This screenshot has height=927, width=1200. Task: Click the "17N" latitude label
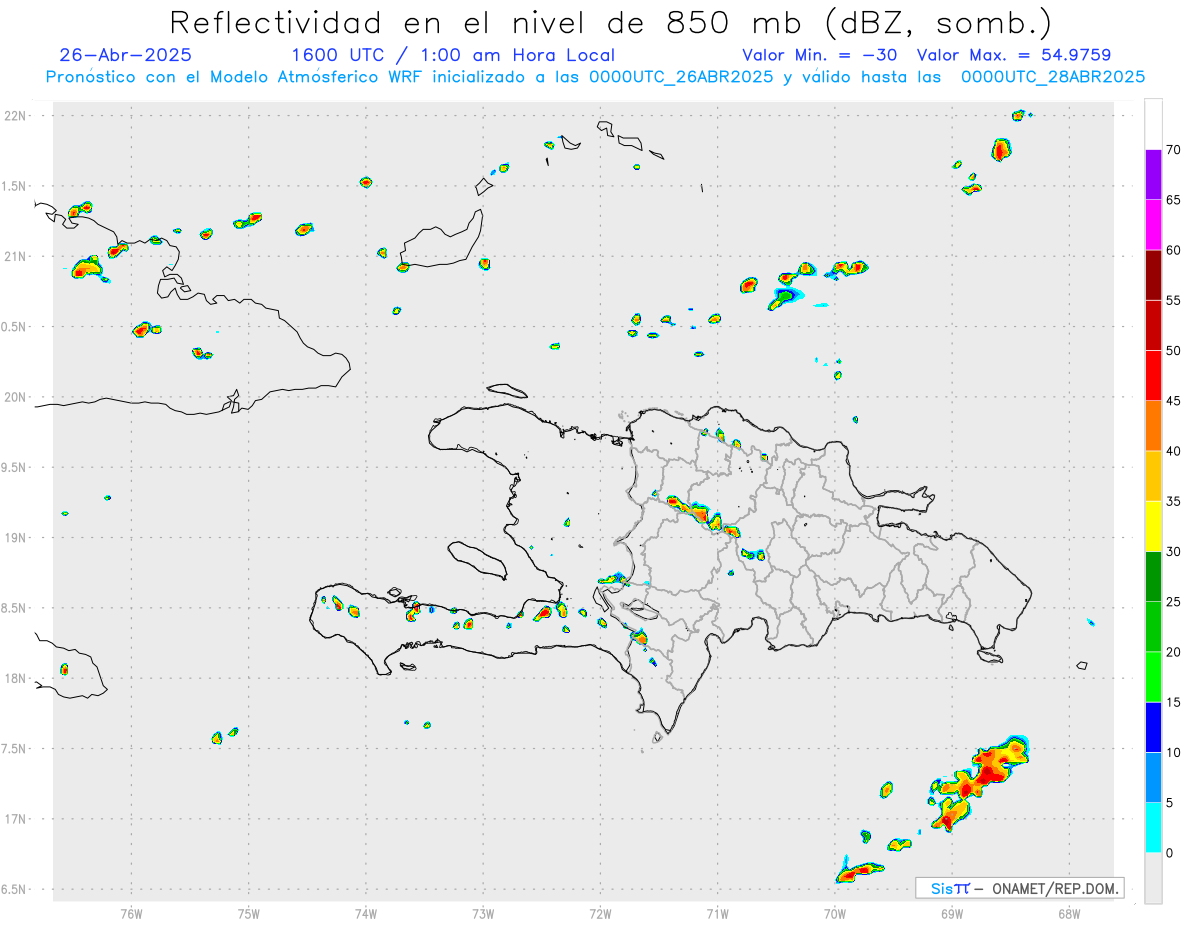[16, 819]
